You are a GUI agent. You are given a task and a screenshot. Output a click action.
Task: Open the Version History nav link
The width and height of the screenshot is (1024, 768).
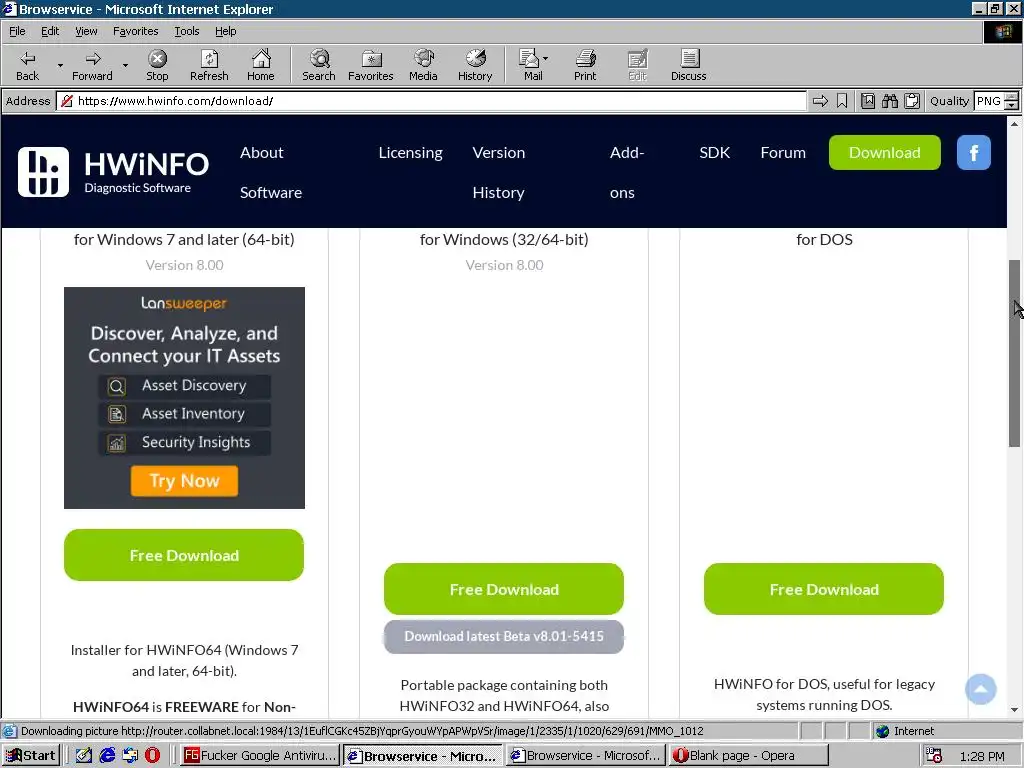498,172
